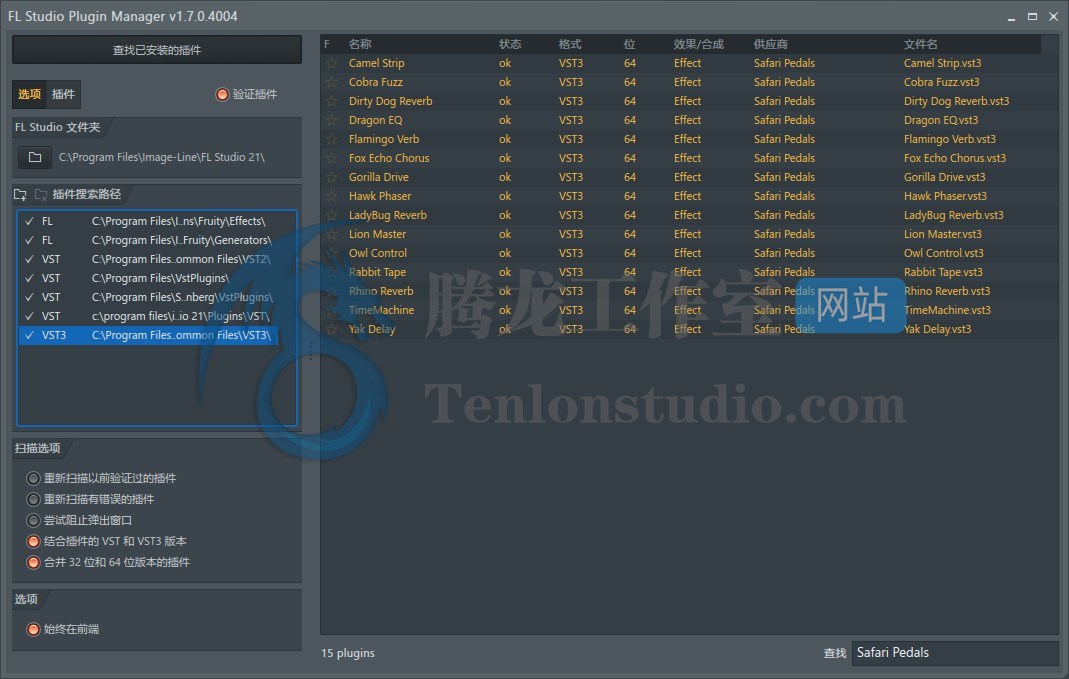Select the FL Studio 21 Plugins\VST path row
The height and width of the screenshot is (679, 1069).
pos(149,316)
